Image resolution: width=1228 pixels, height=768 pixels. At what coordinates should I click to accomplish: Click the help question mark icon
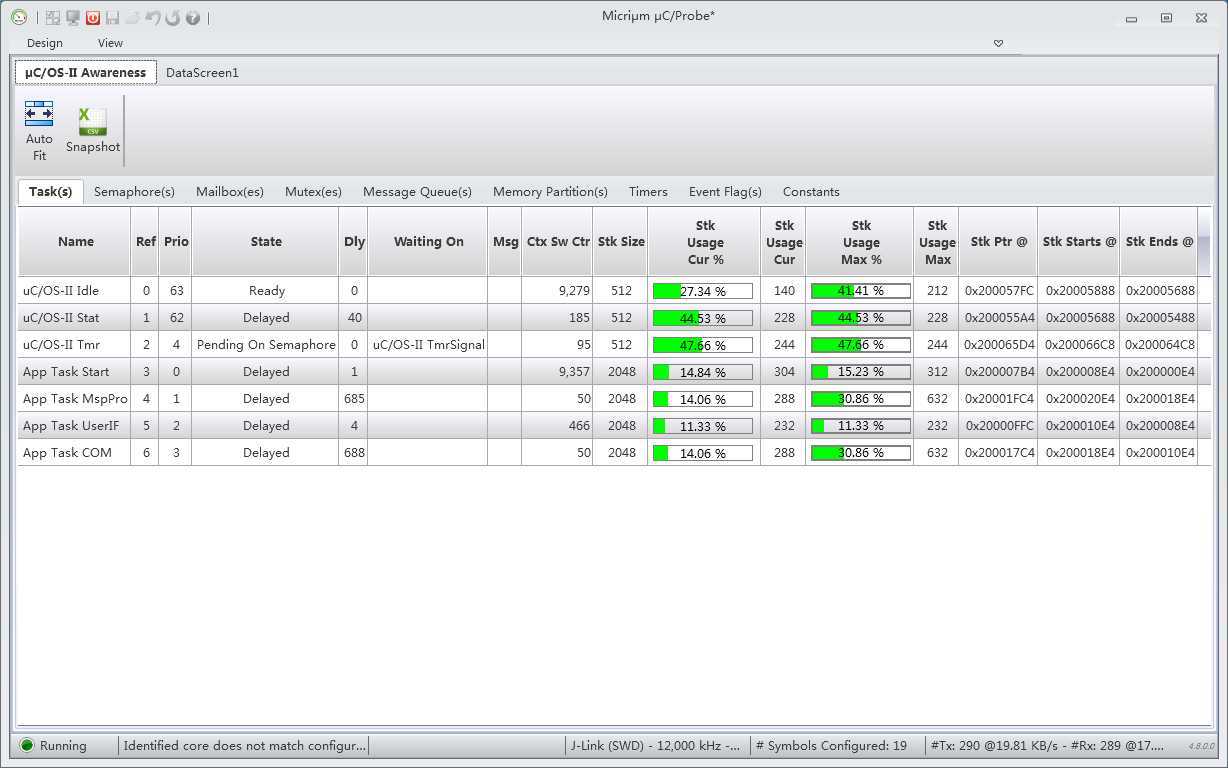(193, 18)
